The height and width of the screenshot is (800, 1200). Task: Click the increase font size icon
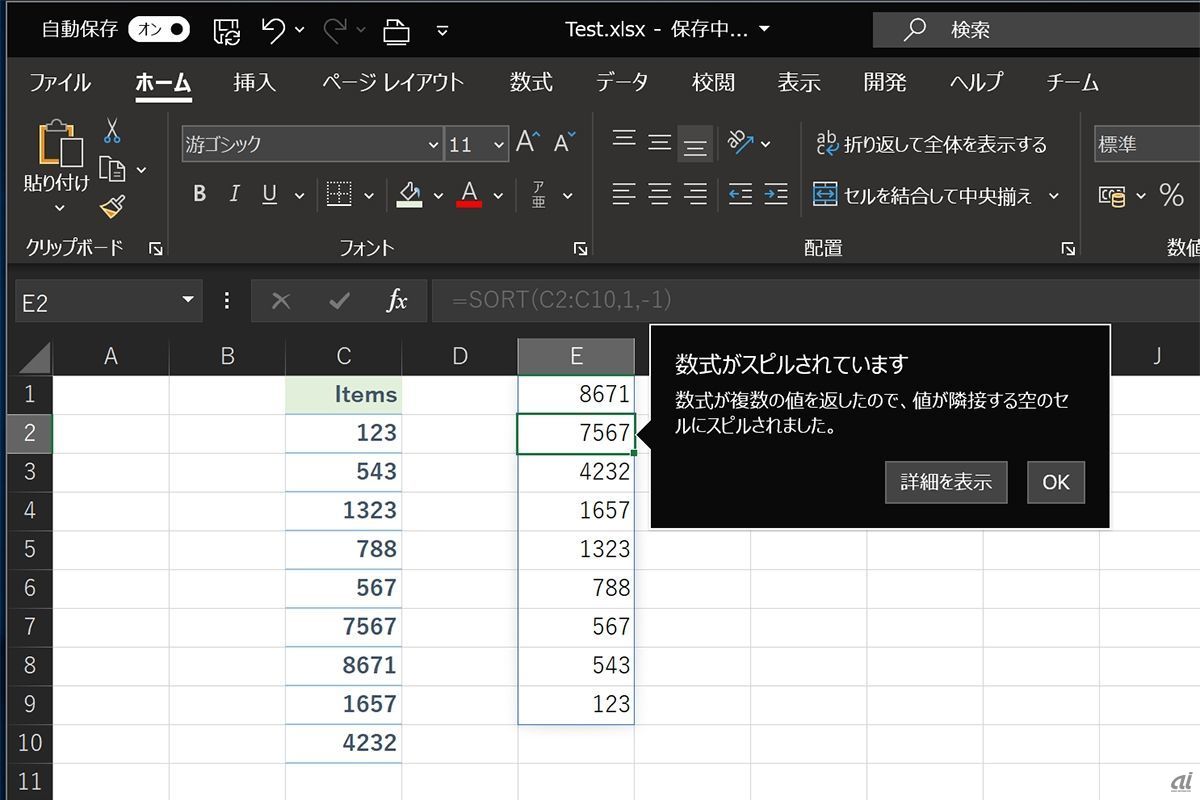(x=527, y=143)
